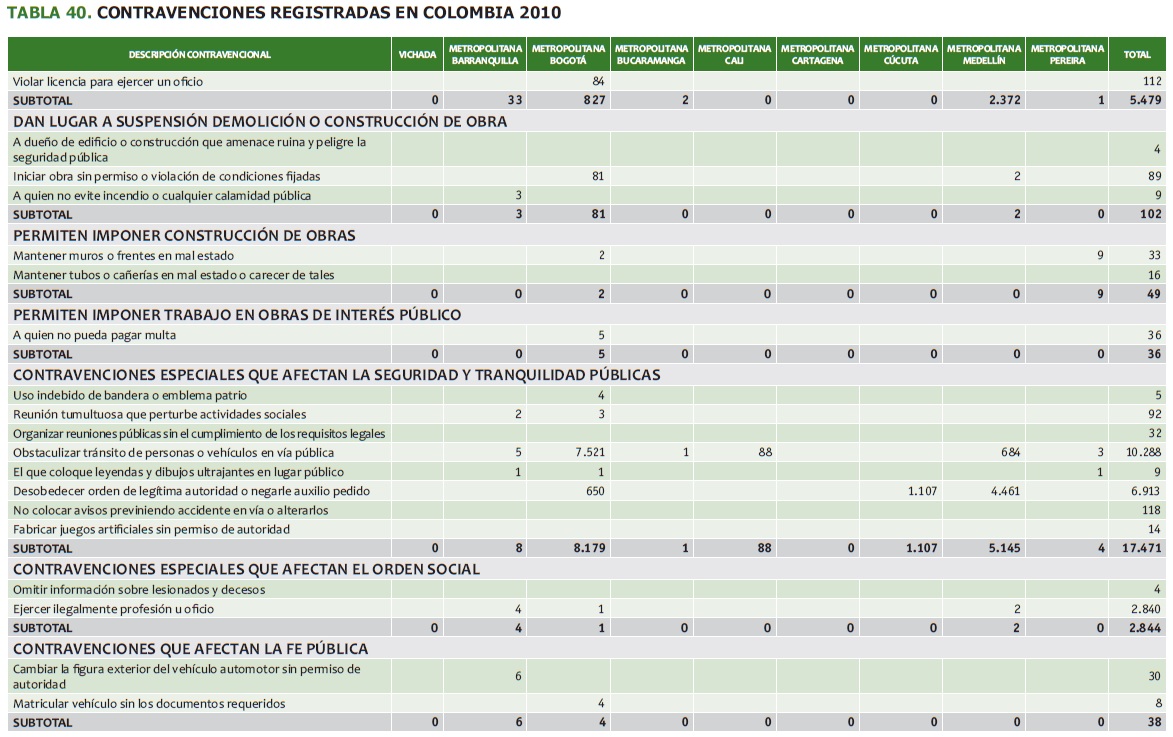
Task: Select the Metropolitana Medellín column header
Action: pos(983,54)
